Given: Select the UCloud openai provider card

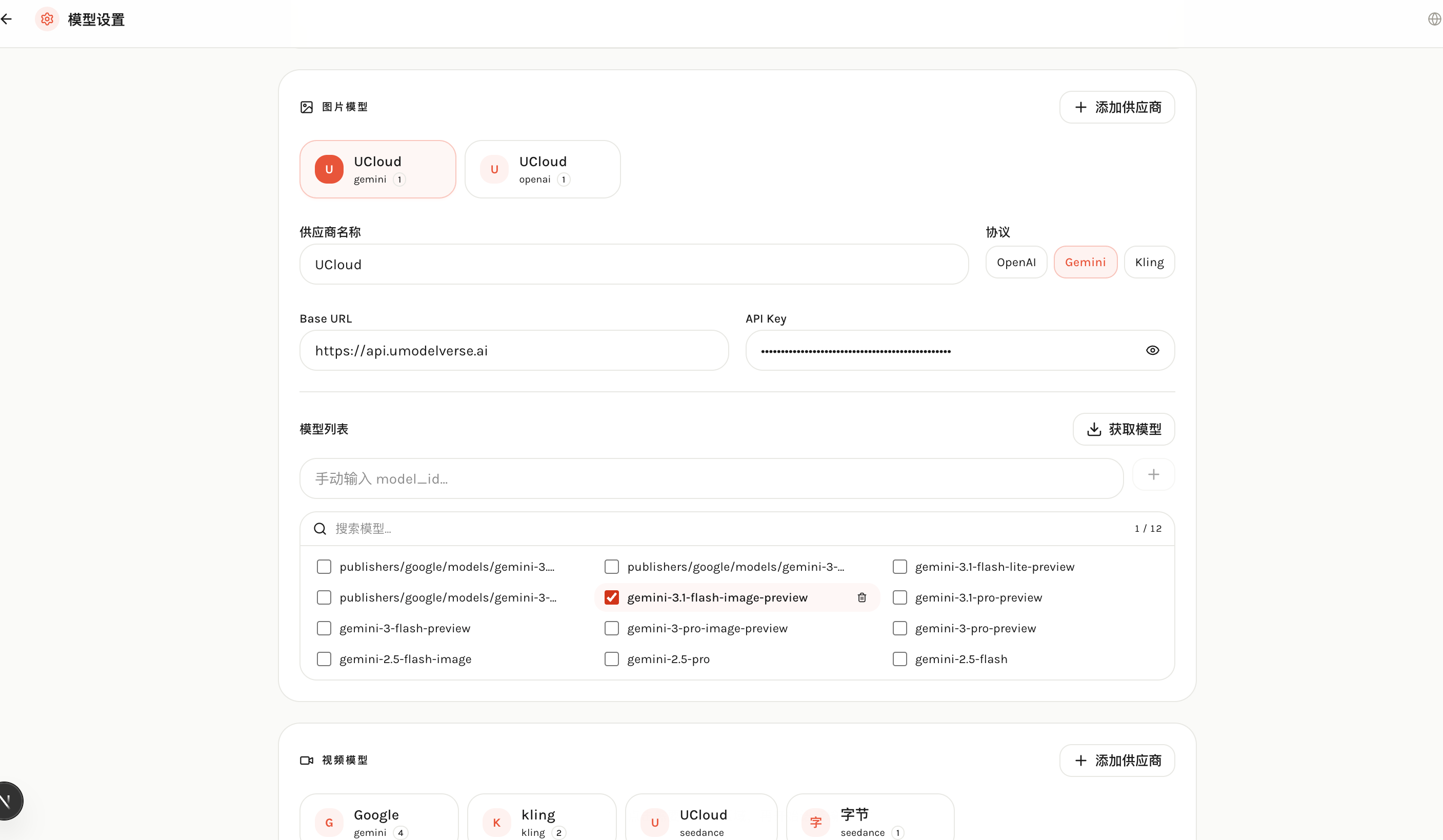Looking at the screenshot, I should (542, 170).
